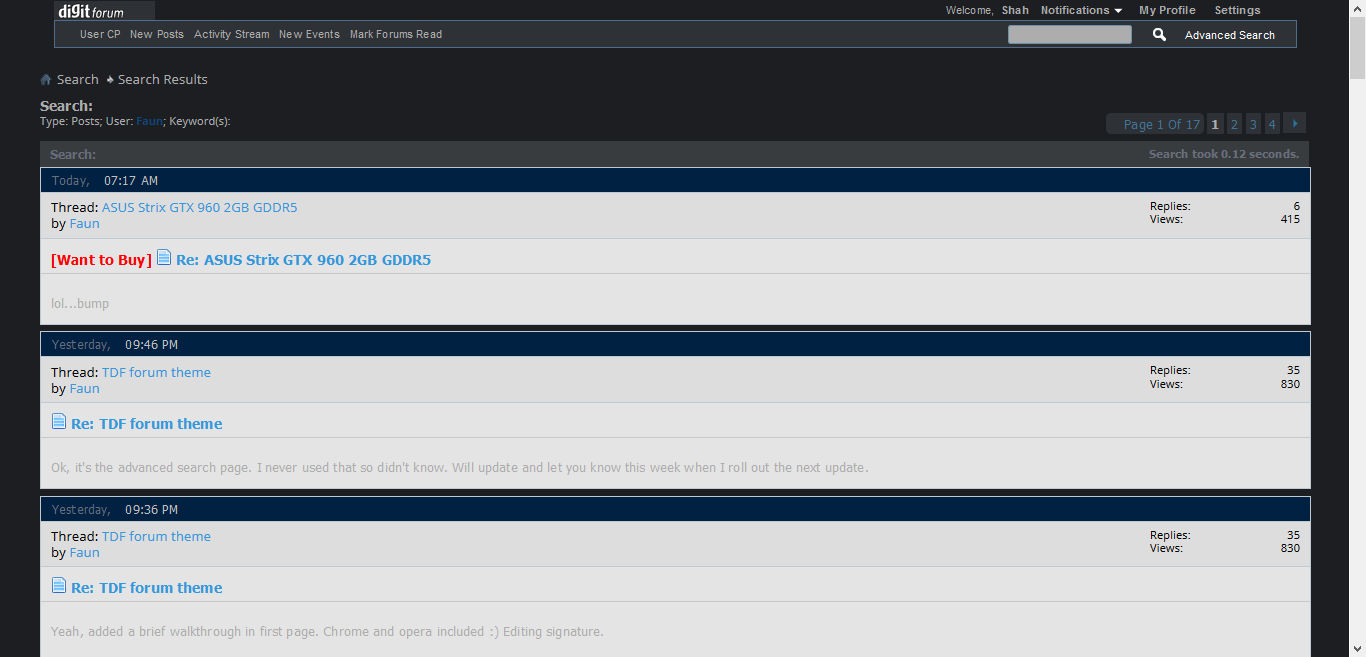Open thread ASUS Strix GTX 960 2GB GDDR5
The width and height of the screenshot is (1366, 657).
[x=199, y=208]
